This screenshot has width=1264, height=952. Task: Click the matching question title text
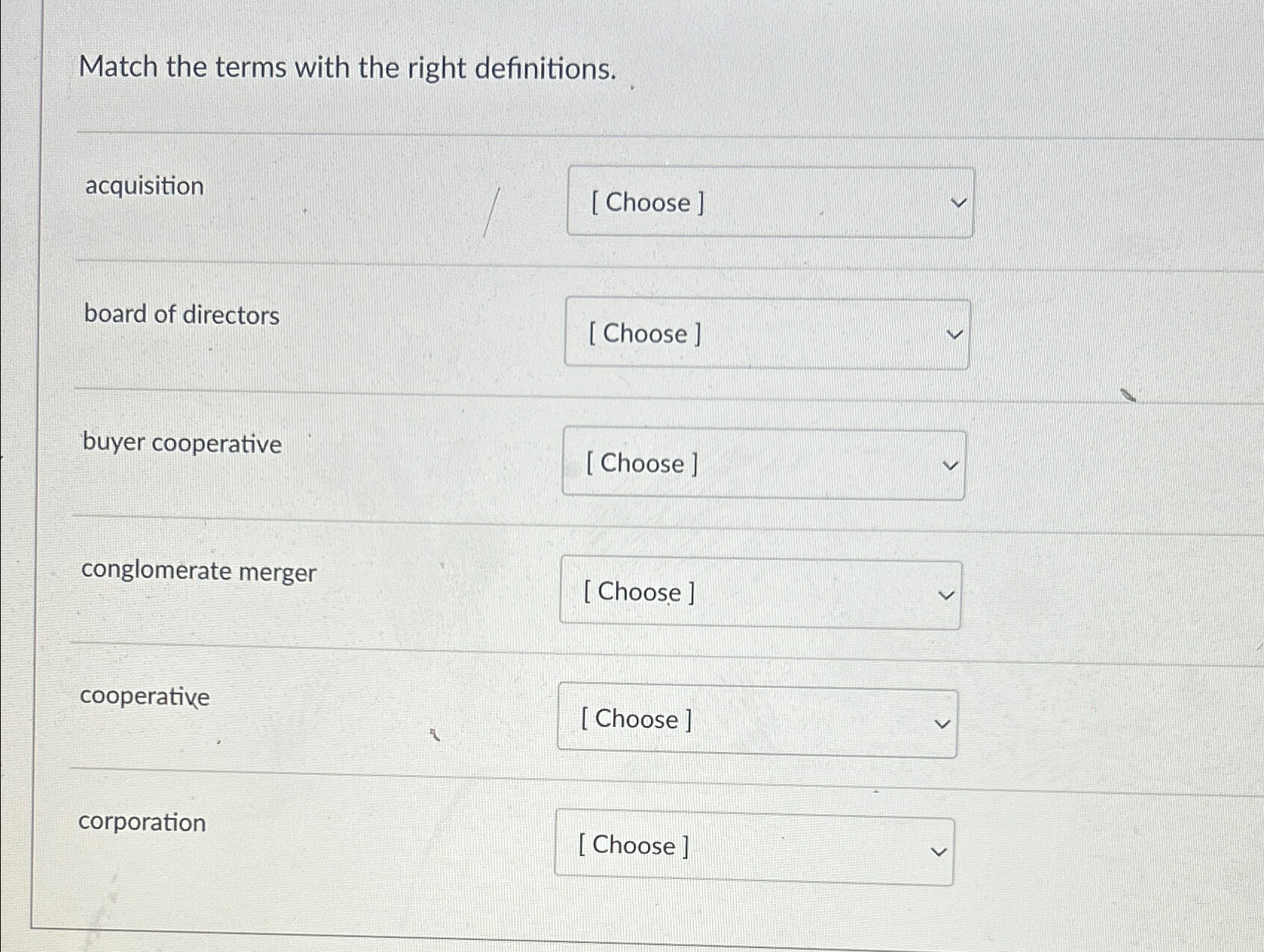coord(347,68)
